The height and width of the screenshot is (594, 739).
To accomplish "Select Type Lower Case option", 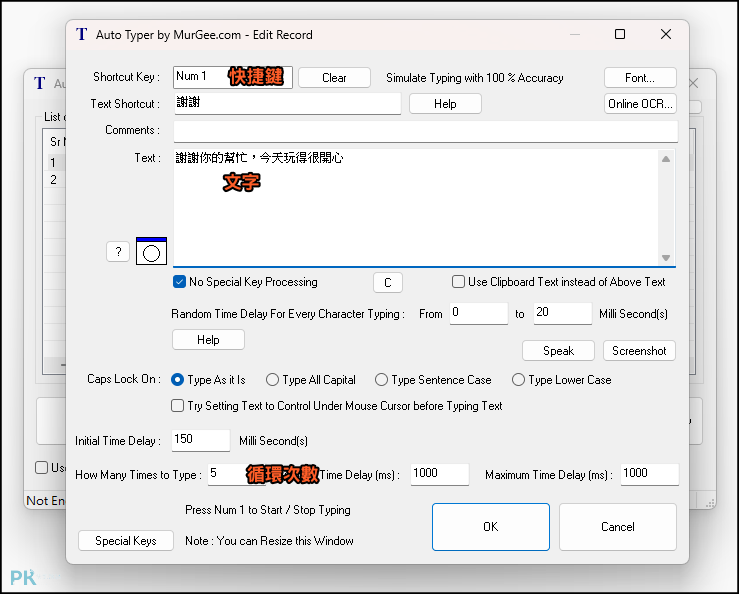I will [x=518, y=380].
